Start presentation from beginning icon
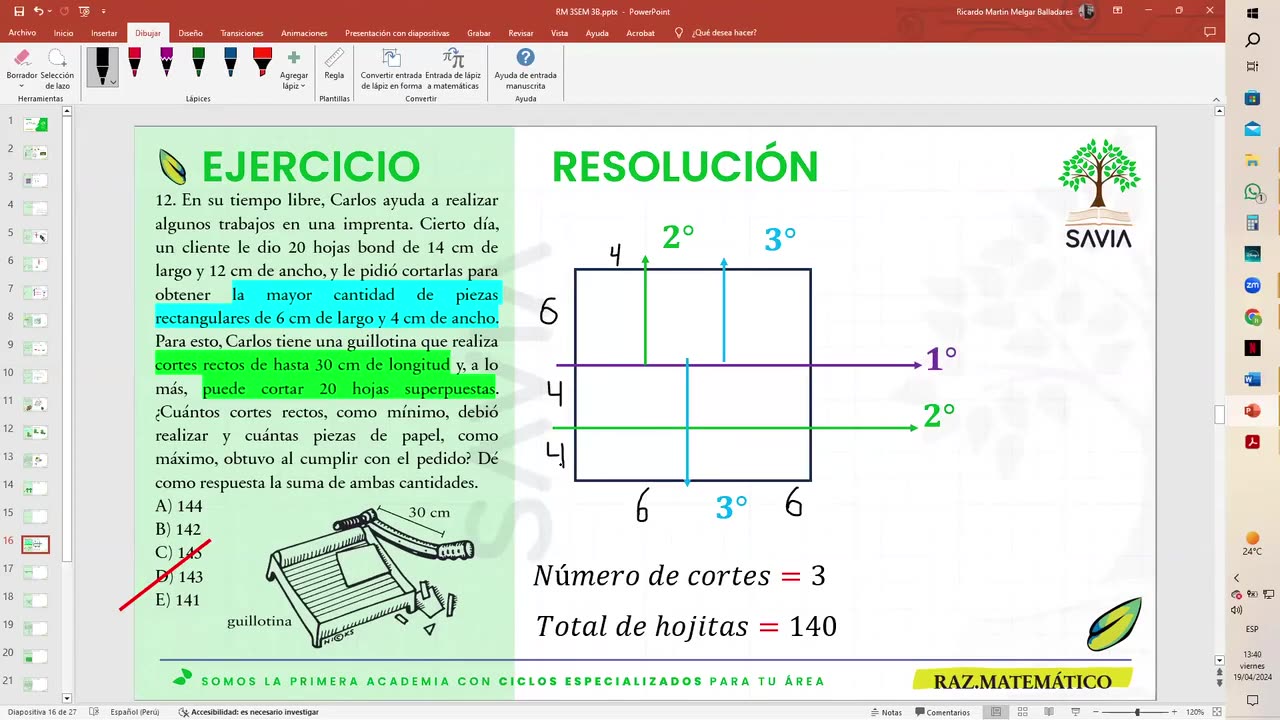 coord(85,11)
